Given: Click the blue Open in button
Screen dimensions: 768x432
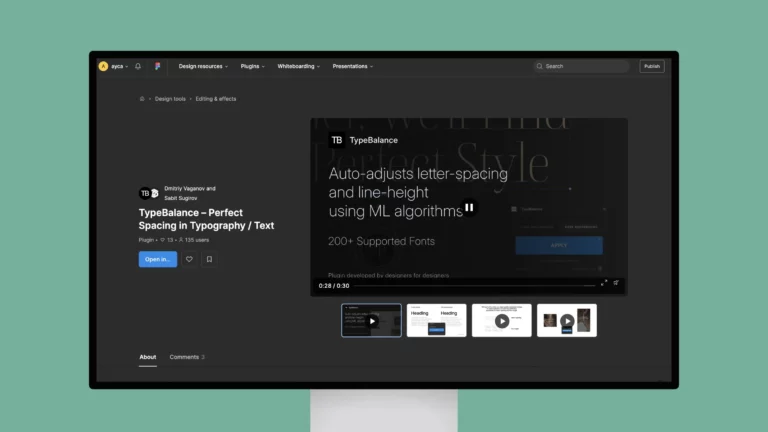Looking at the screenshot, I should pos(157,259).
